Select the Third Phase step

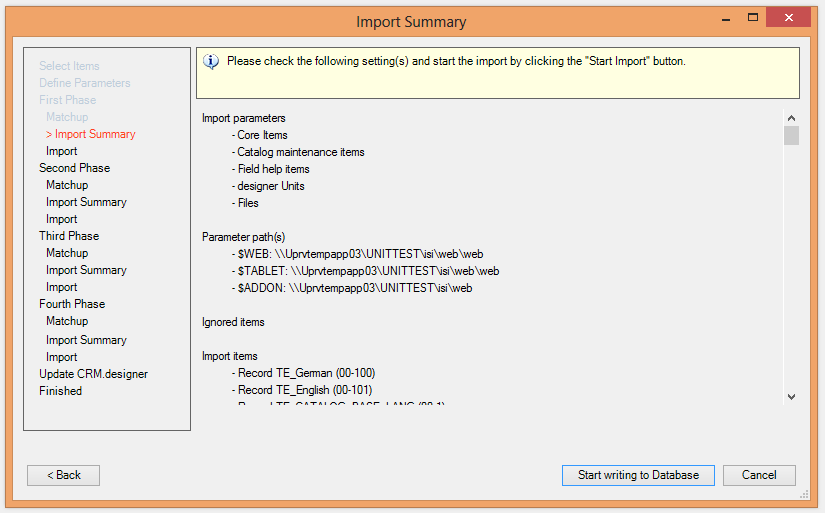pos(69,236)
